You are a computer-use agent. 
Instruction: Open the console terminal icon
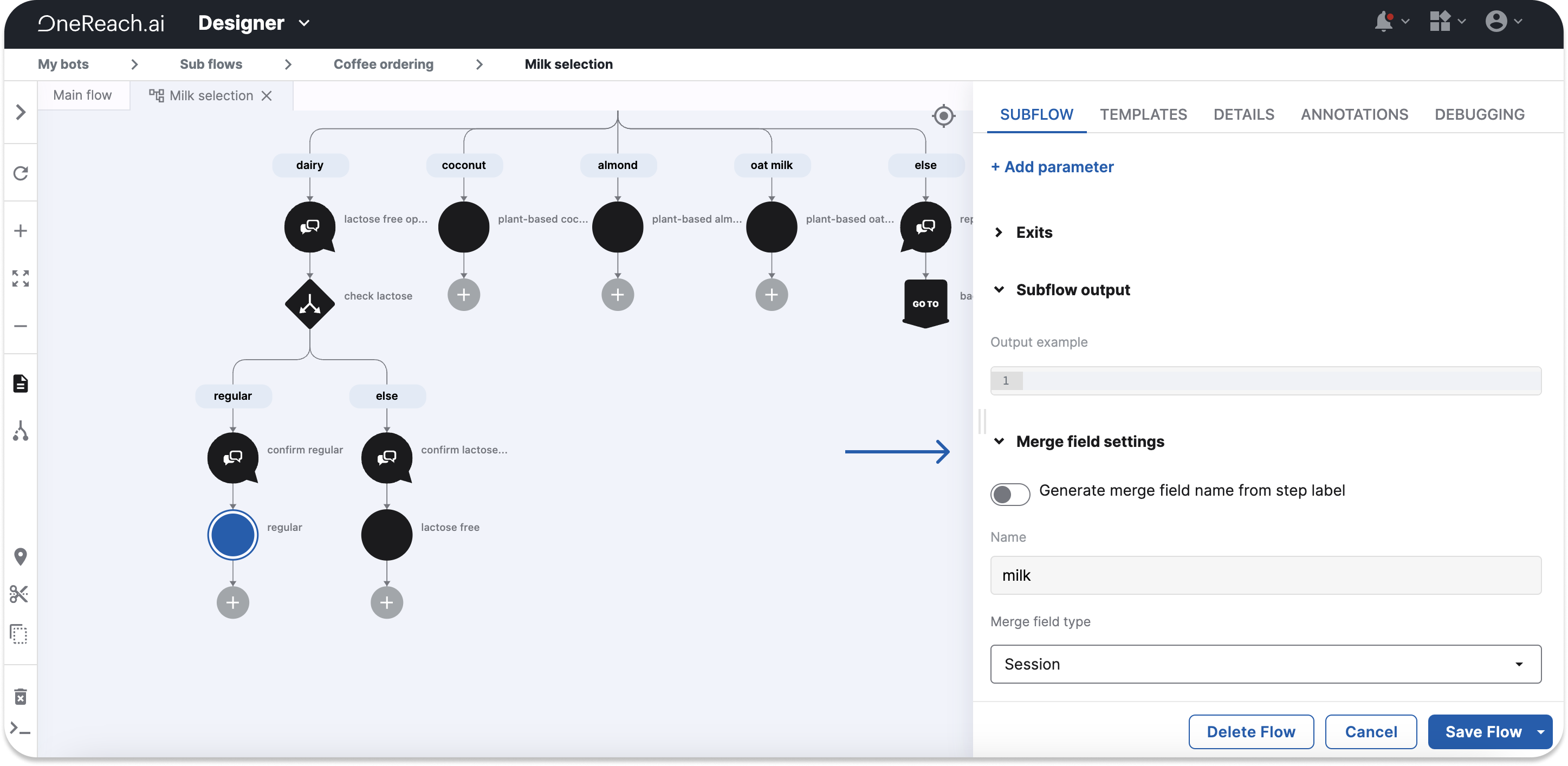[x=21, y=728]
